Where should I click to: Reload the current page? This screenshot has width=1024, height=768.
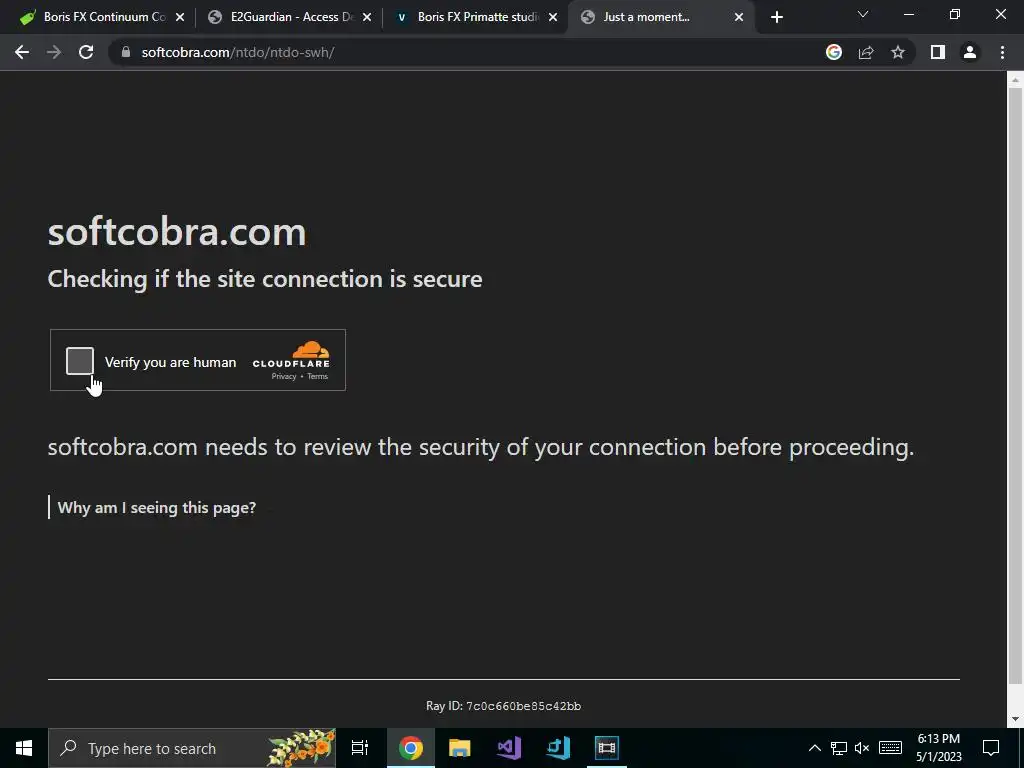86,52
